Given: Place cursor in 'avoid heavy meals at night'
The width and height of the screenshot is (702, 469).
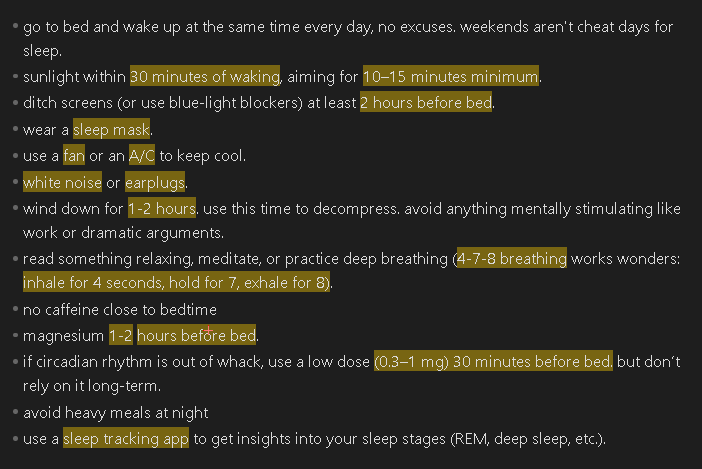Looking at the screenshot, I should coord(116,413).
